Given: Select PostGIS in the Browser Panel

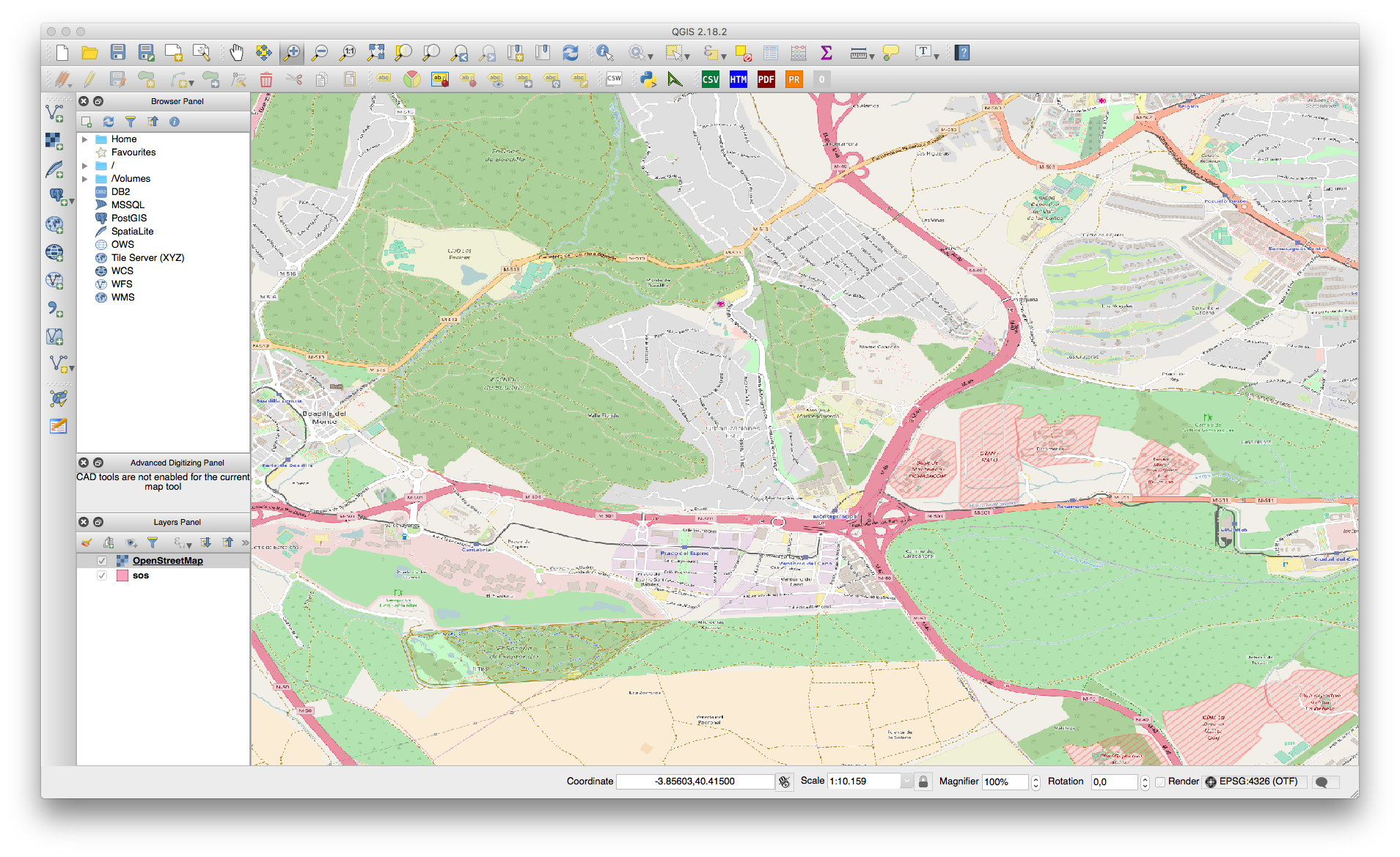Looking at the screenshot, I should (x=128, y=218).
